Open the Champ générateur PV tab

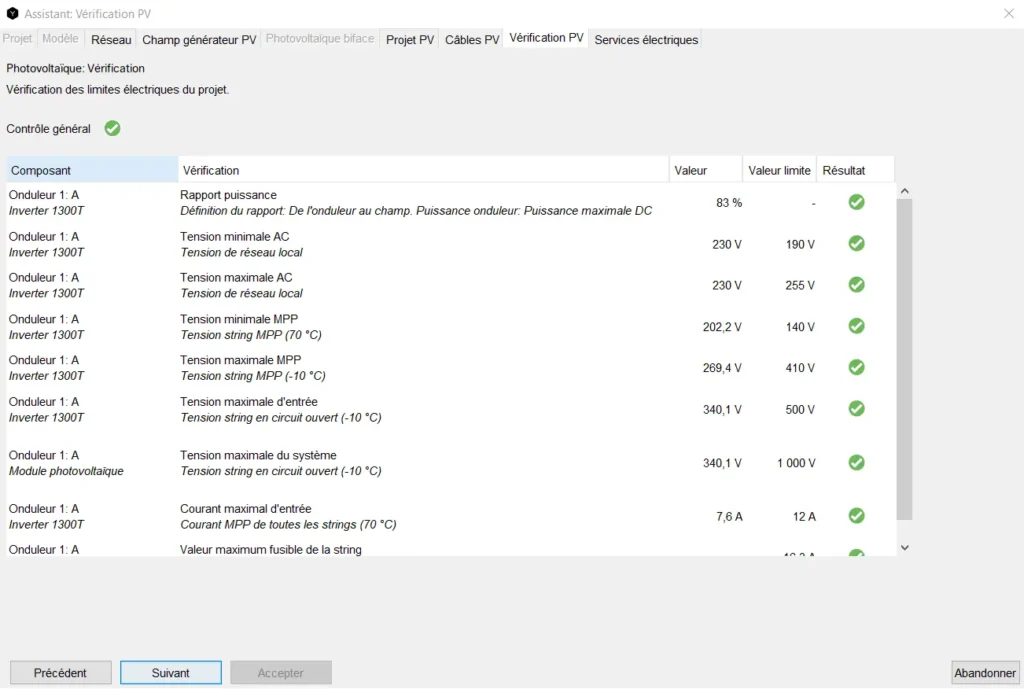tap(199, 40)
